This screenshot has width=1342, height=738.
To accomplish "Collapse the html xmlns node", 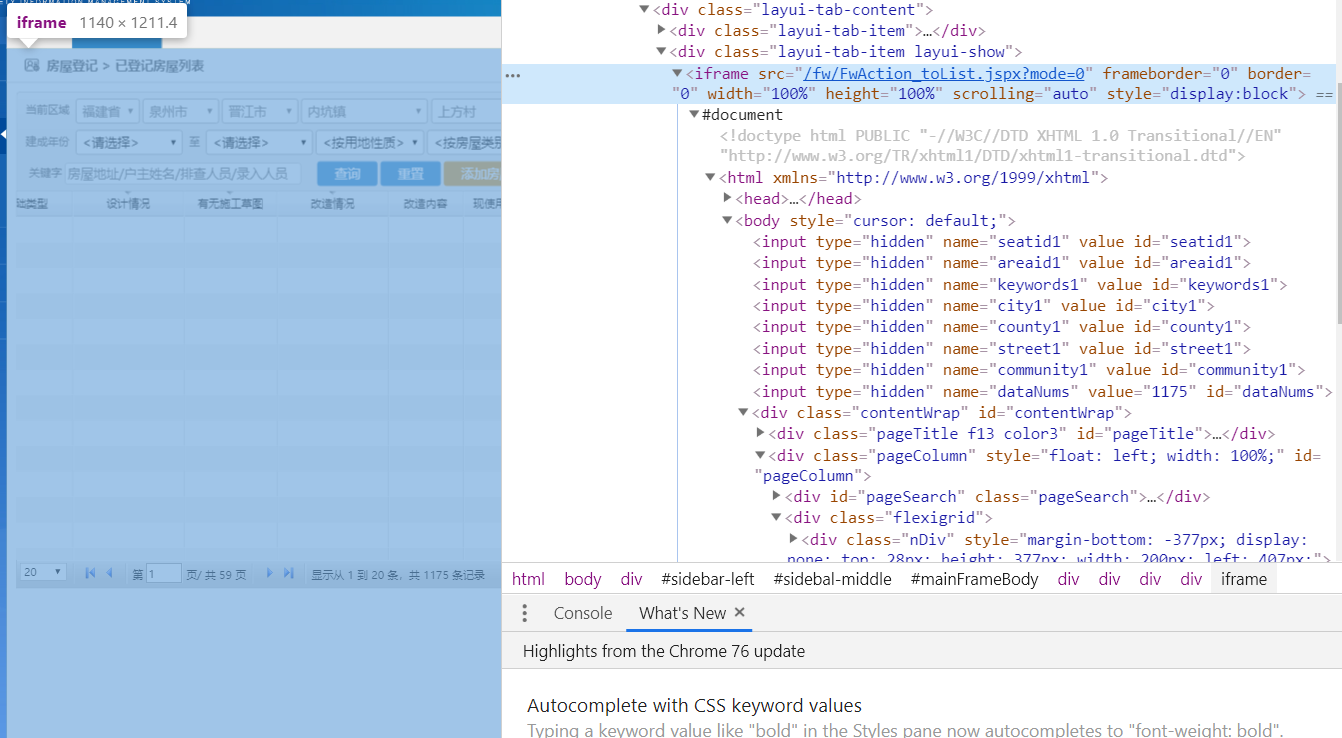I will point(711,178).
